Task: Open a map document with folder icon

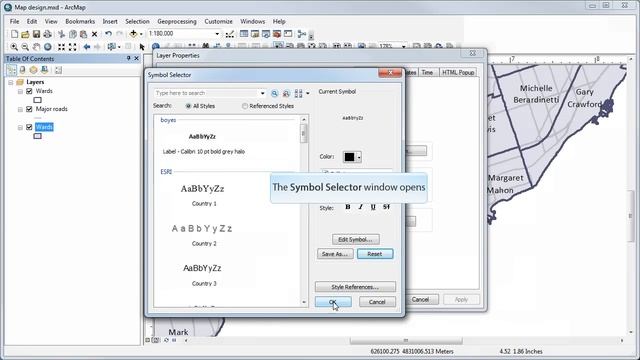Action: [25, 34]
